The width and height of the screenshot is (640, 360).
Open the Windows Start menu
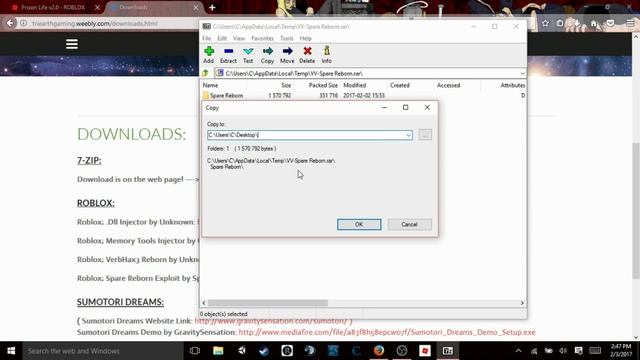pyautogui.click(x=11, y=351)
